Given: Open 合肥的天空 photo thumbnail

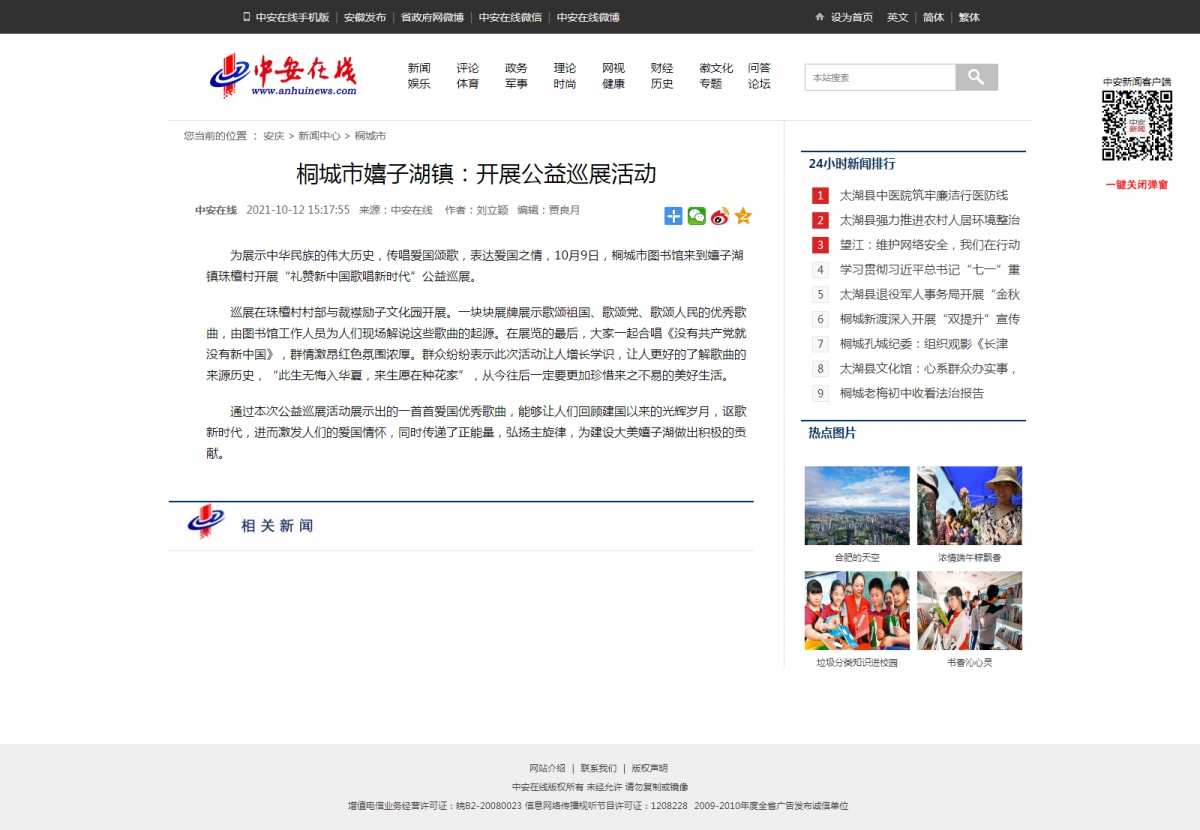Looking at the screenshot, I should tap(857, 505).
